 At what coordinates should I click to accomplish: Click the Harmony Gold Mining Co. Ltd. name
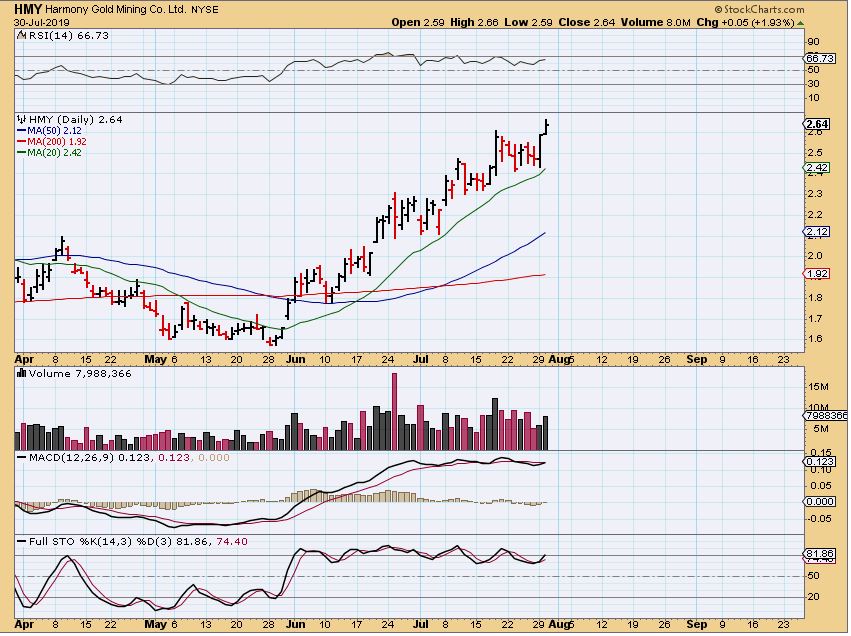(x=116, y=10)
